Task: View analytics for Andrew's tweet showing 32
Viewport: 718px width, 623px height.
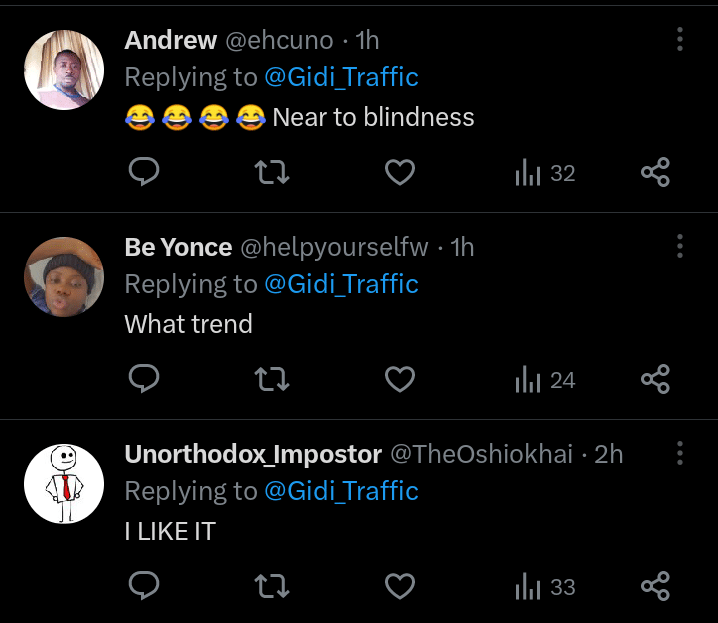Action: point(544,173)
